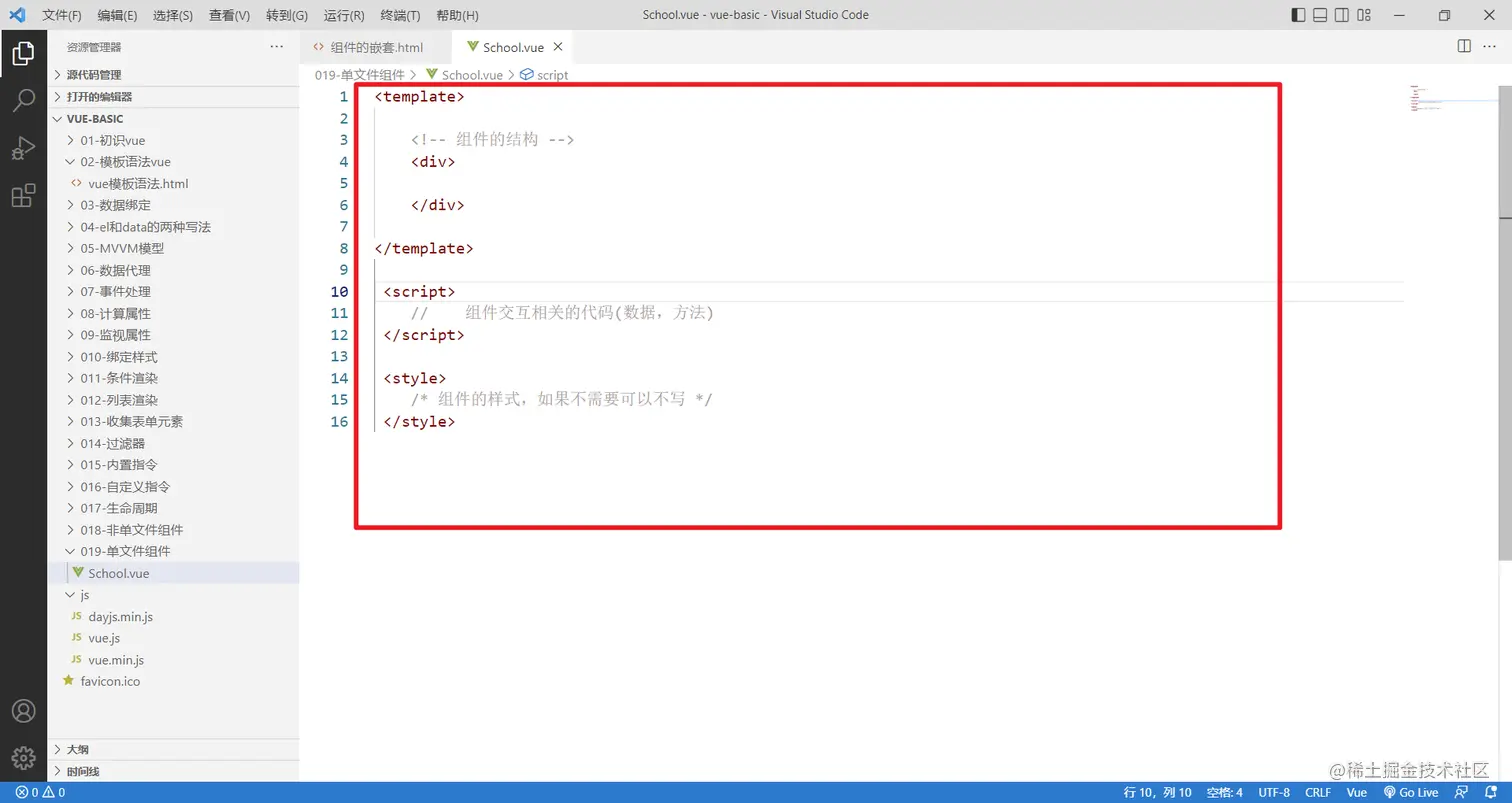Expand the 014-过滤器 folder
Screen dimensions: 1512x803
pos(173,443)
